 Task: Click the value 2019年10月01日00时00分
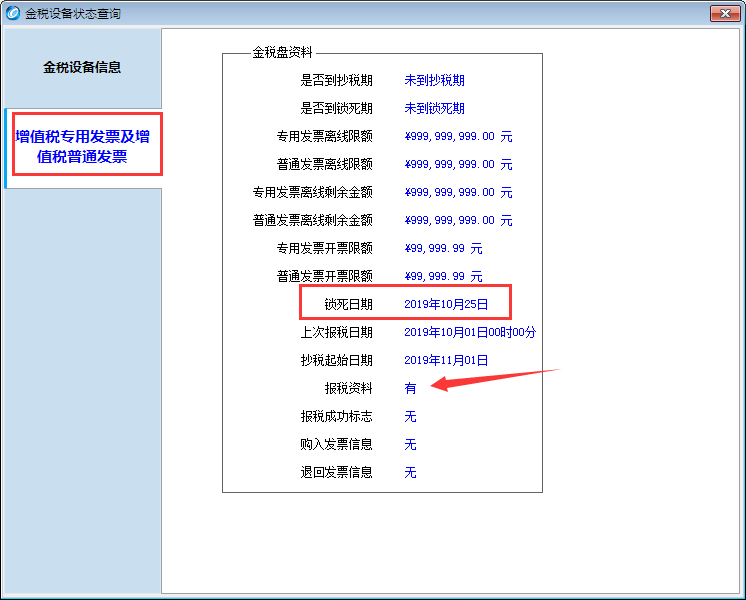[x=470, y=333]
